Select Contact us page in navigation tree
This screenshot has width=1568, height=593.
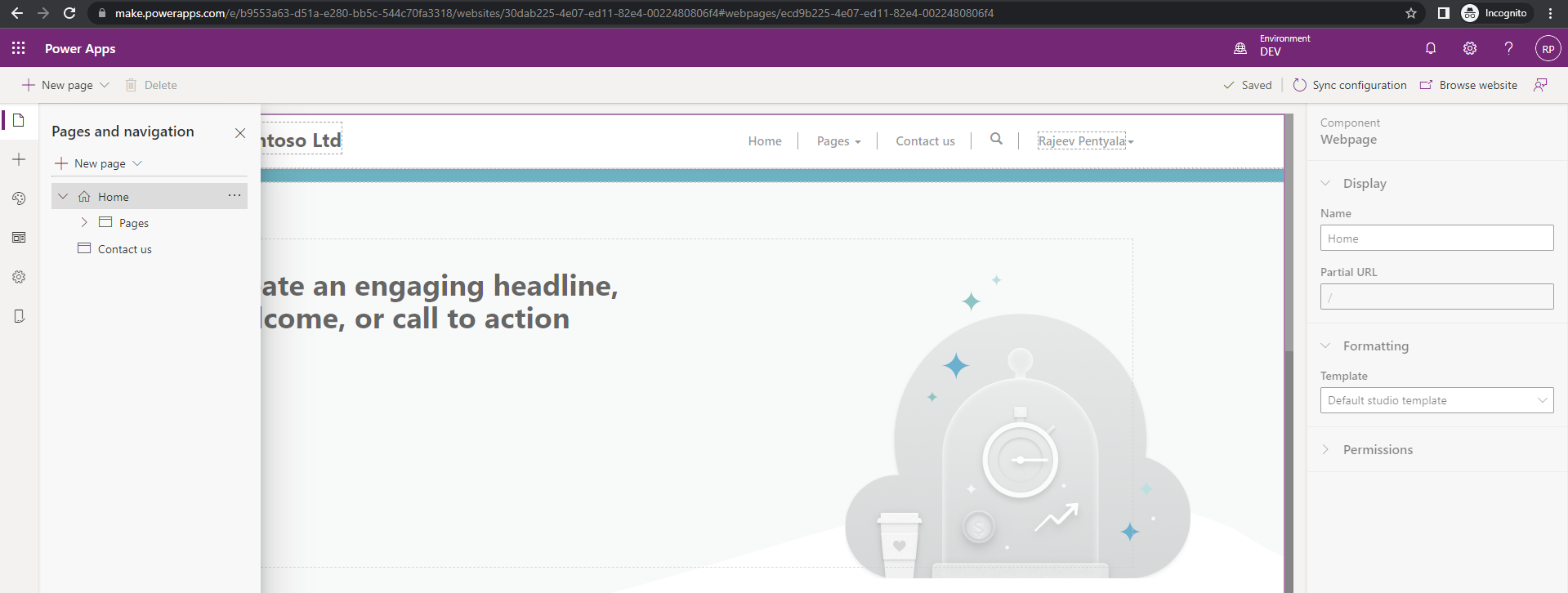pyautogui.click(x=124, y=249)
